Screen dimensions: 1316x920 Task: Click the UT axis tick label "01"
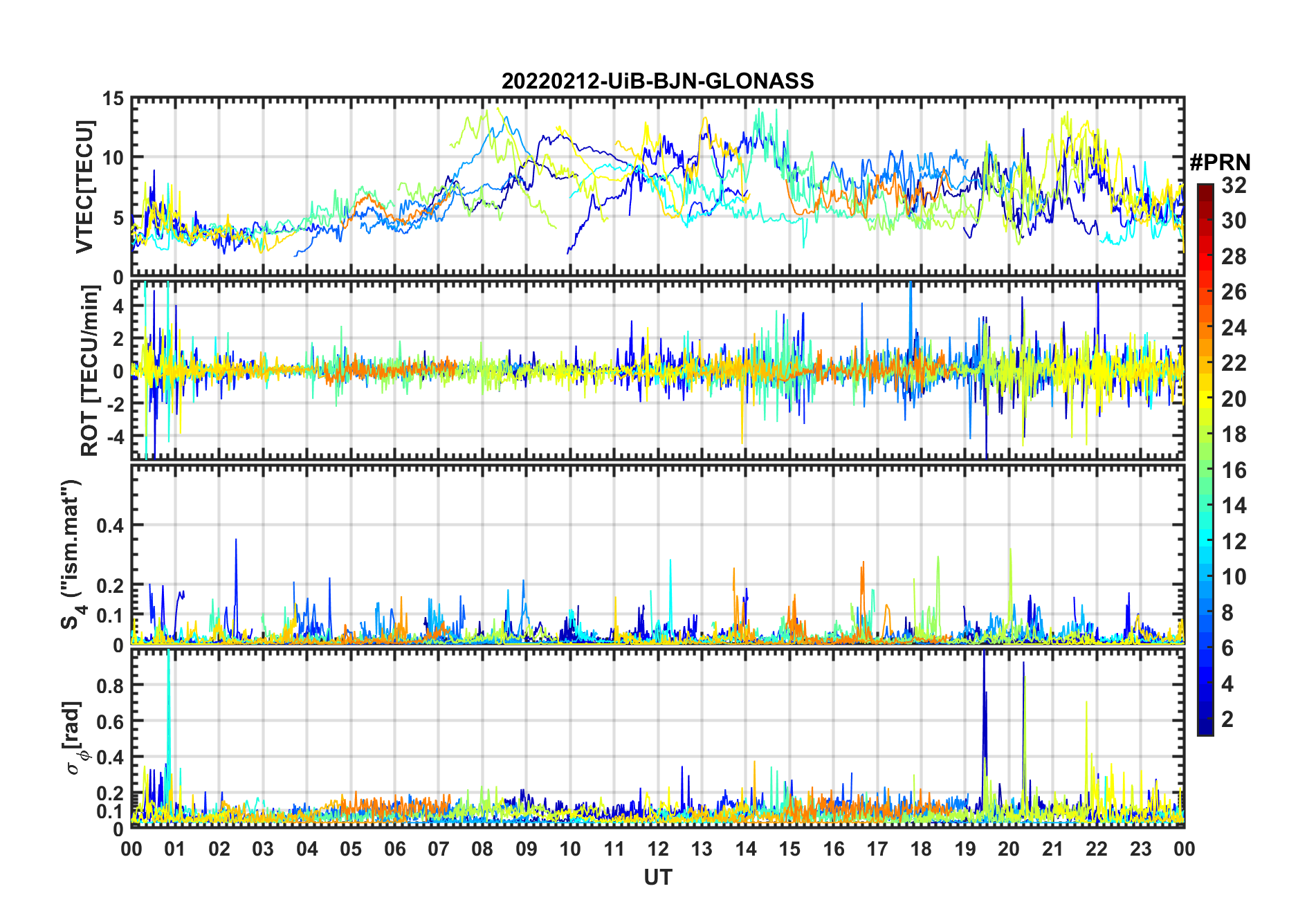pyautogui.click(x=175, y=849)
